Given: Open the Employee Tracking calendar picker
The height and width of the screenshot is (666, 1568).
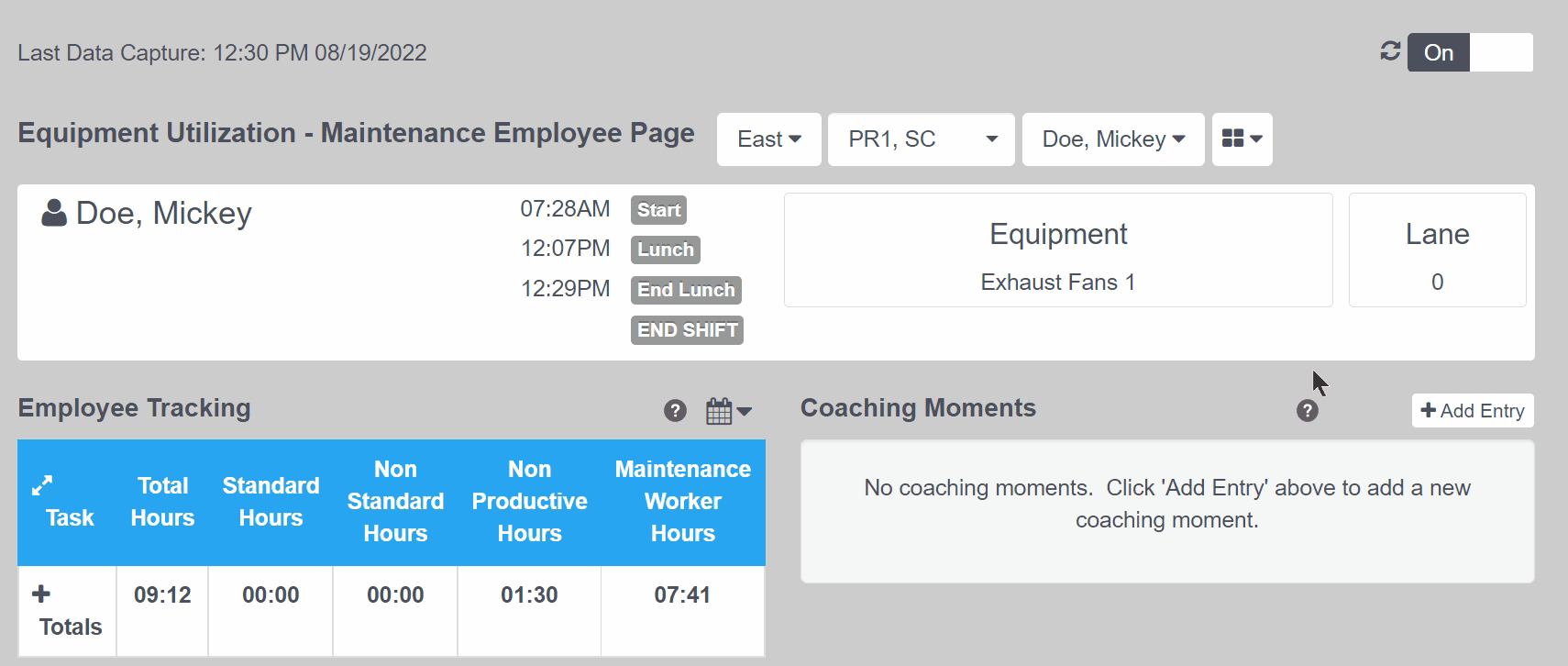Looking at the screenshot, I should 728,411.
